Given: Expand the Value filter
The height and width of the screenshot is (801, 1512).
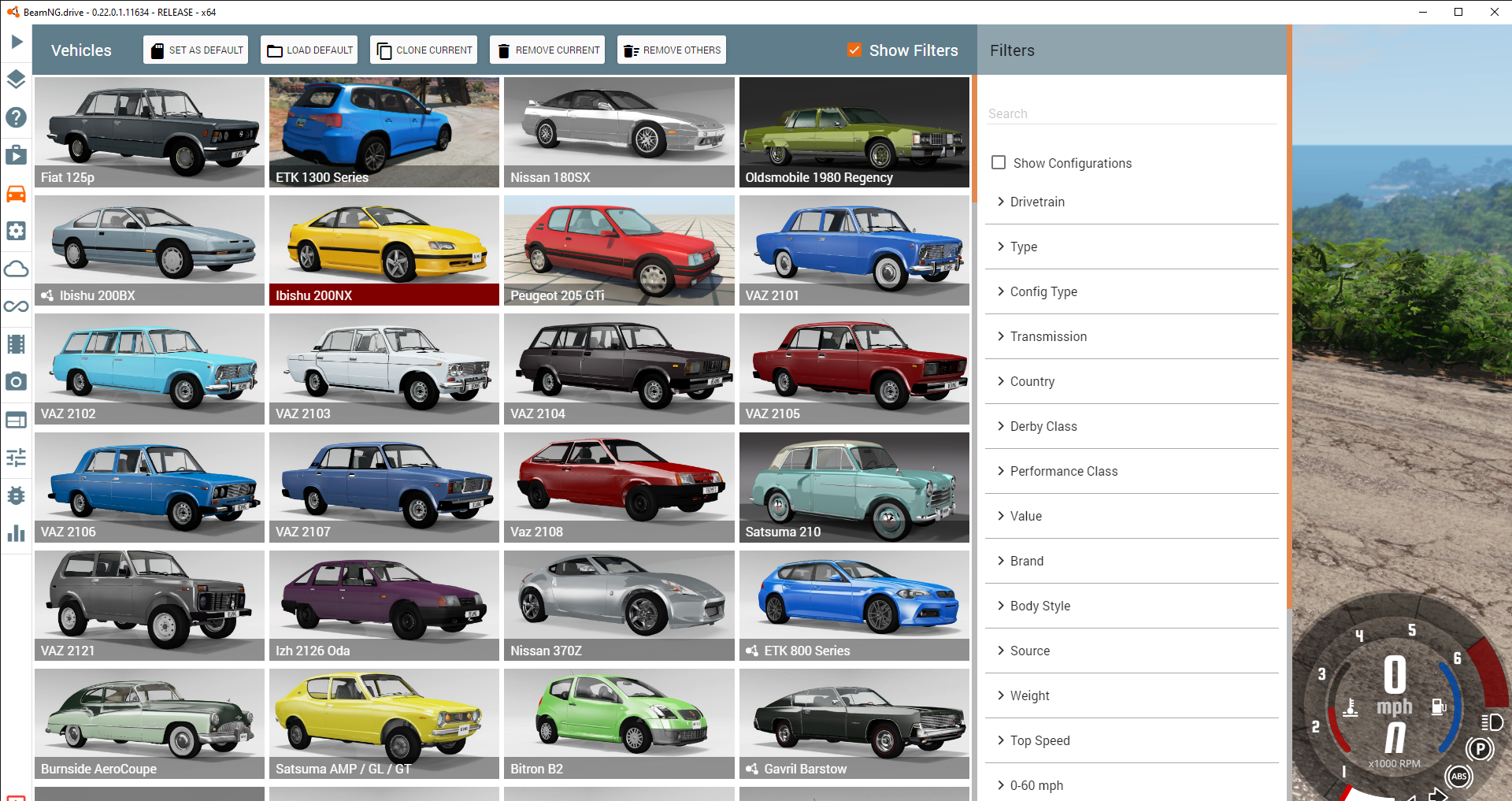Looking at the screenshot, I should pos(1132,516).
